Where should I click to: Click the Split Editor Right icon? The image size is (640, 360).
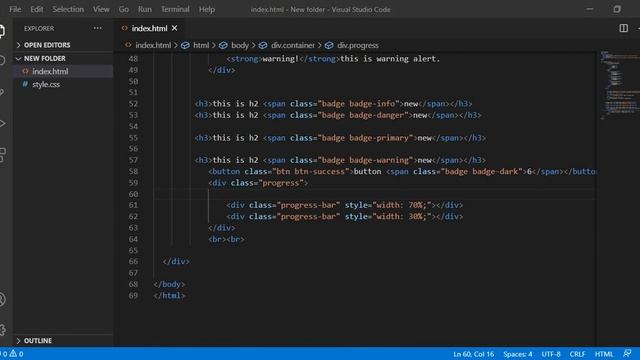click(623, 28)
